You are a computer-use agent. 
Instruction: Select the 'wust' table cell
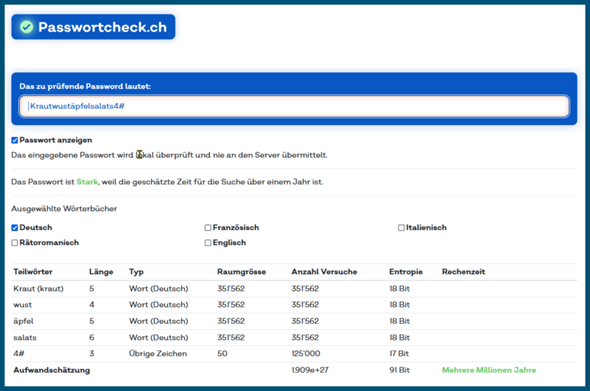[x=23, y=305]
